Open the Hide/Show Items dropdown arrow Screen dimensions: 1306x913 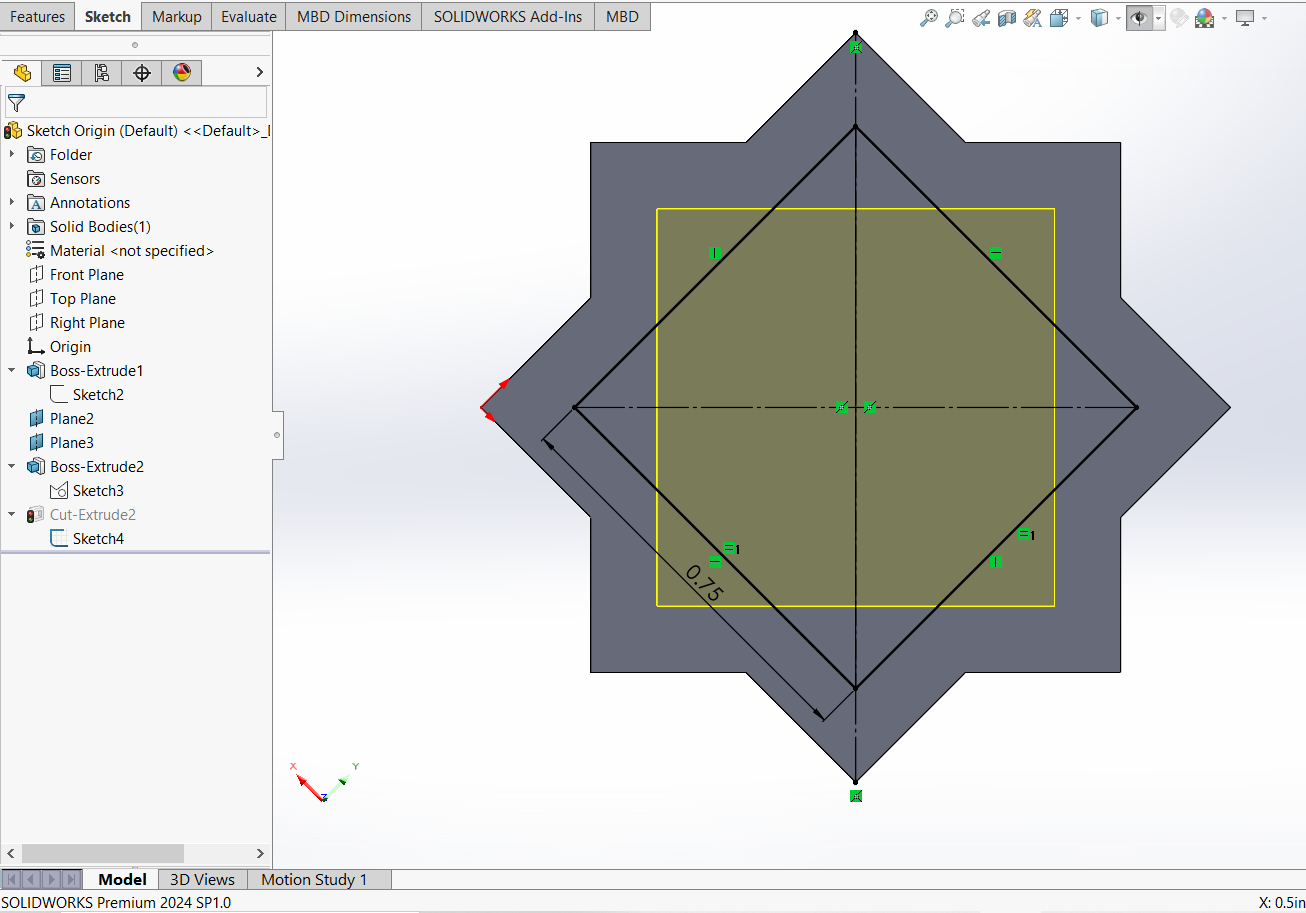tap(1158, 18)
